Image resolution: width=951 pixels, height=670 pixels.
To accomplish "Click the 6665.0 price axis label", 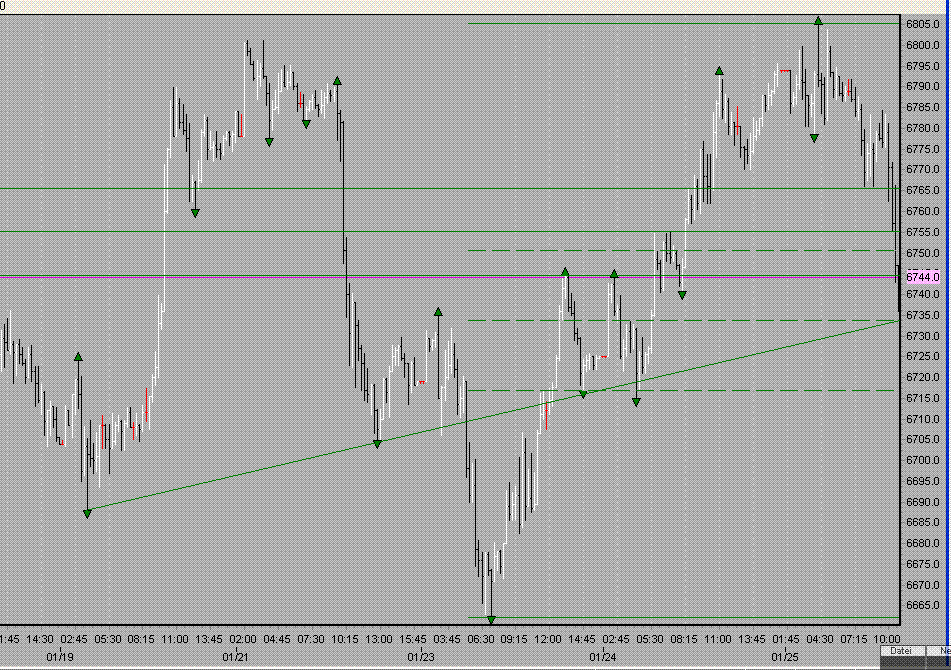I will (922, 606).
